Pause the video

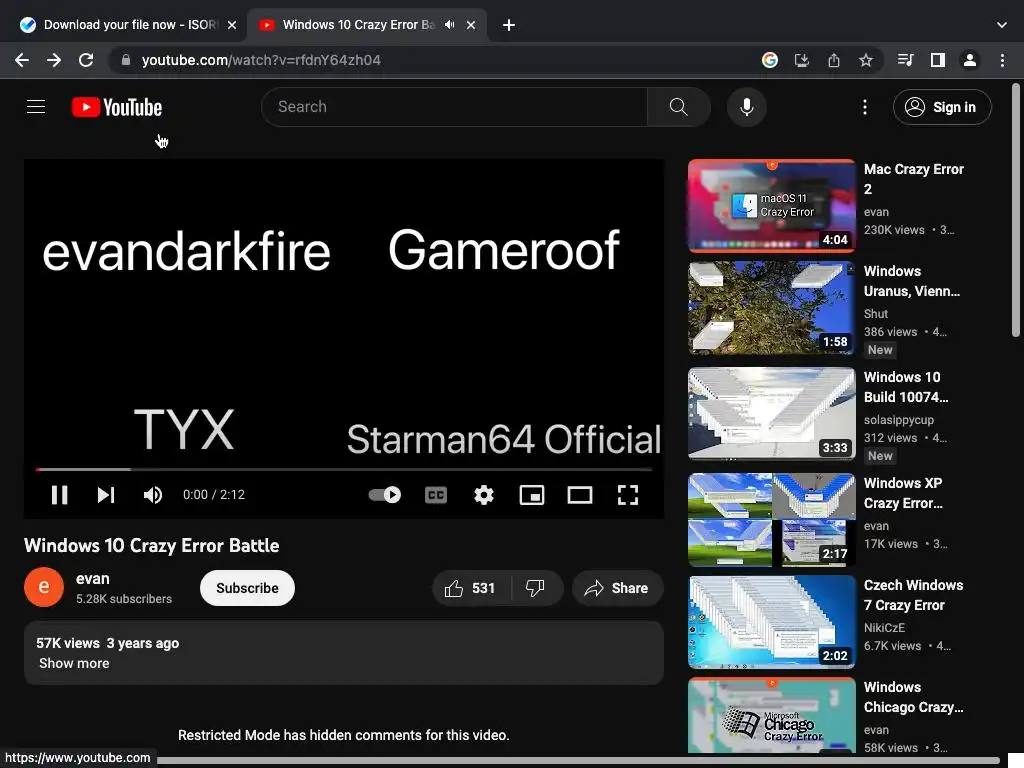tap(59, 495)
